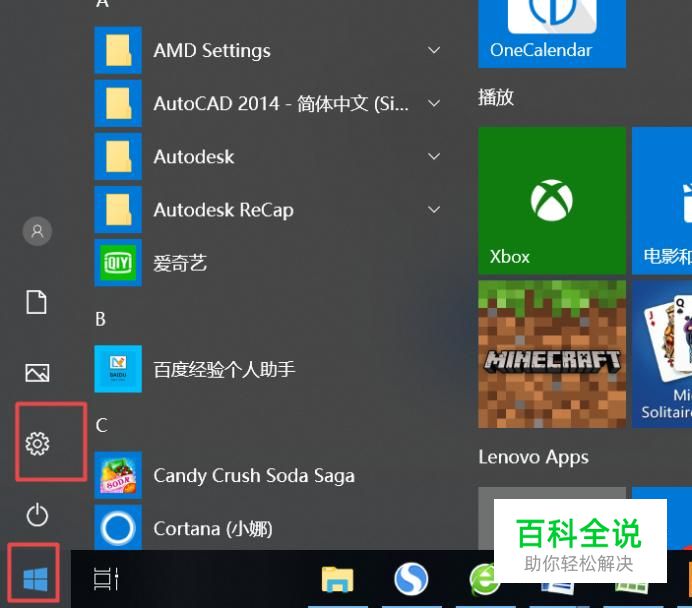Image resolution: width=692 pixels, height=608 pixels.
Task: Select Autodesk ReCap label
Action: point(223,210)
